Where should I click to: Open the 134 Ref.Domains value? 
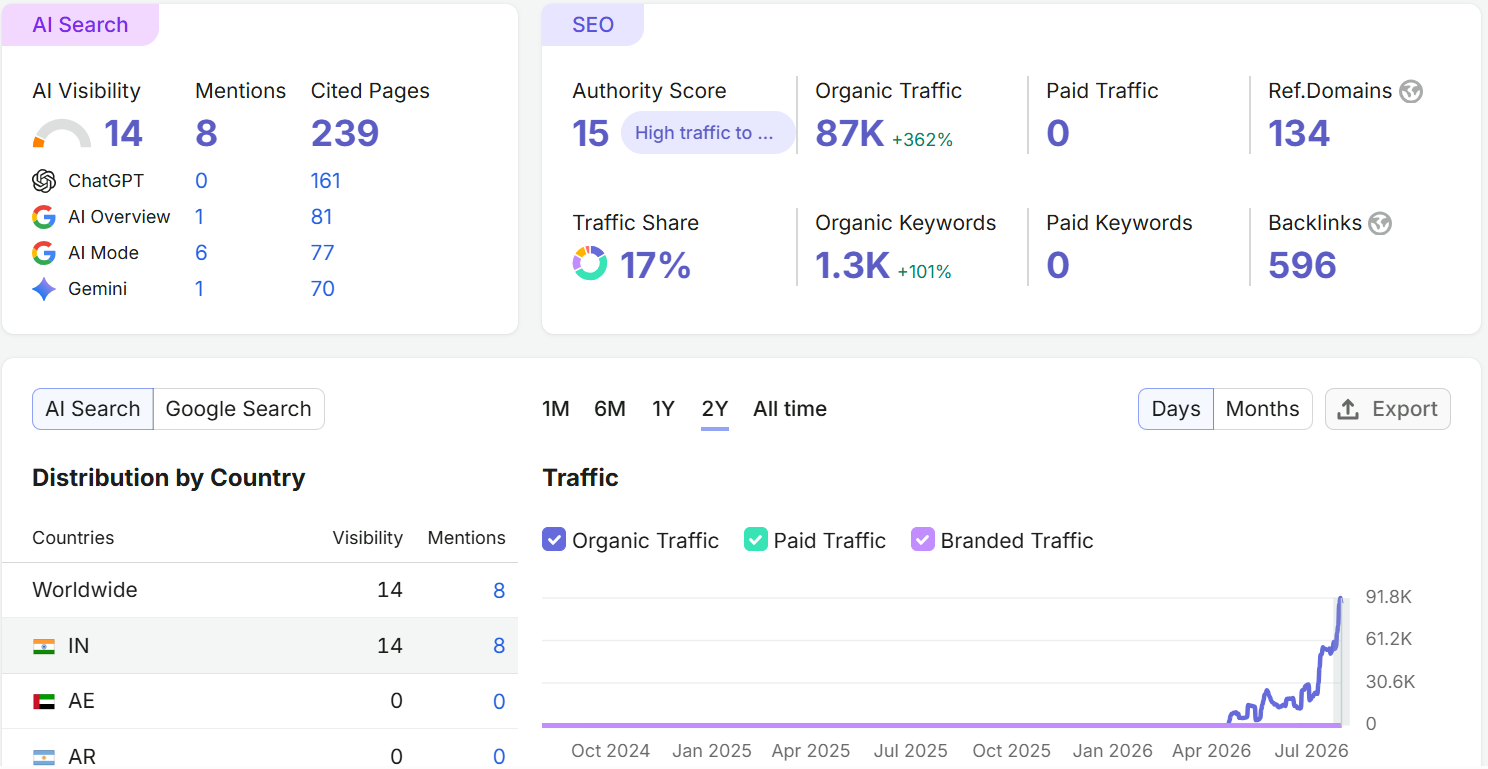[x=1299, y=133]
